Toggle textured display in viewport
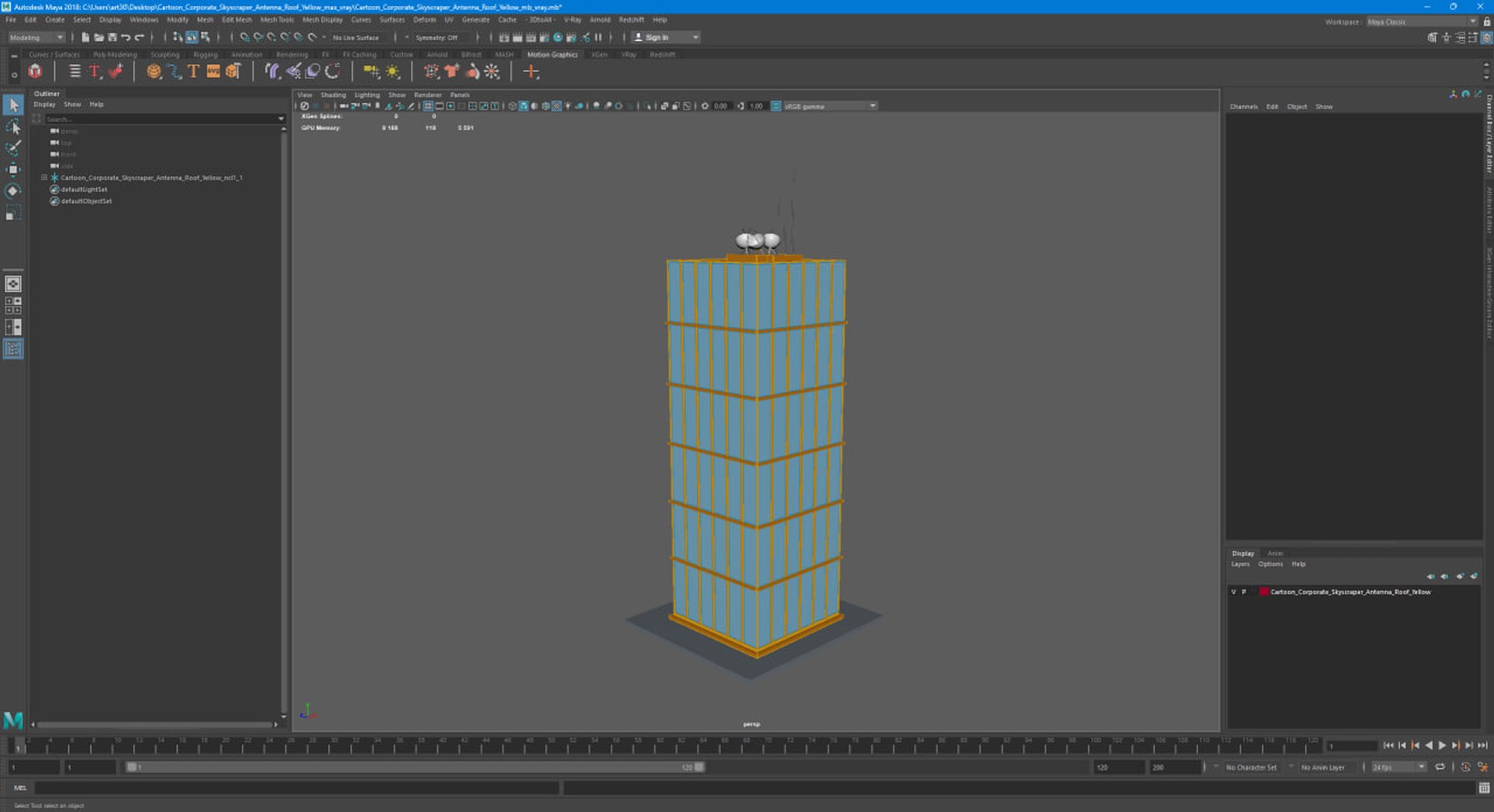This screenshot has height=812, width=1494. pos(556,106)
